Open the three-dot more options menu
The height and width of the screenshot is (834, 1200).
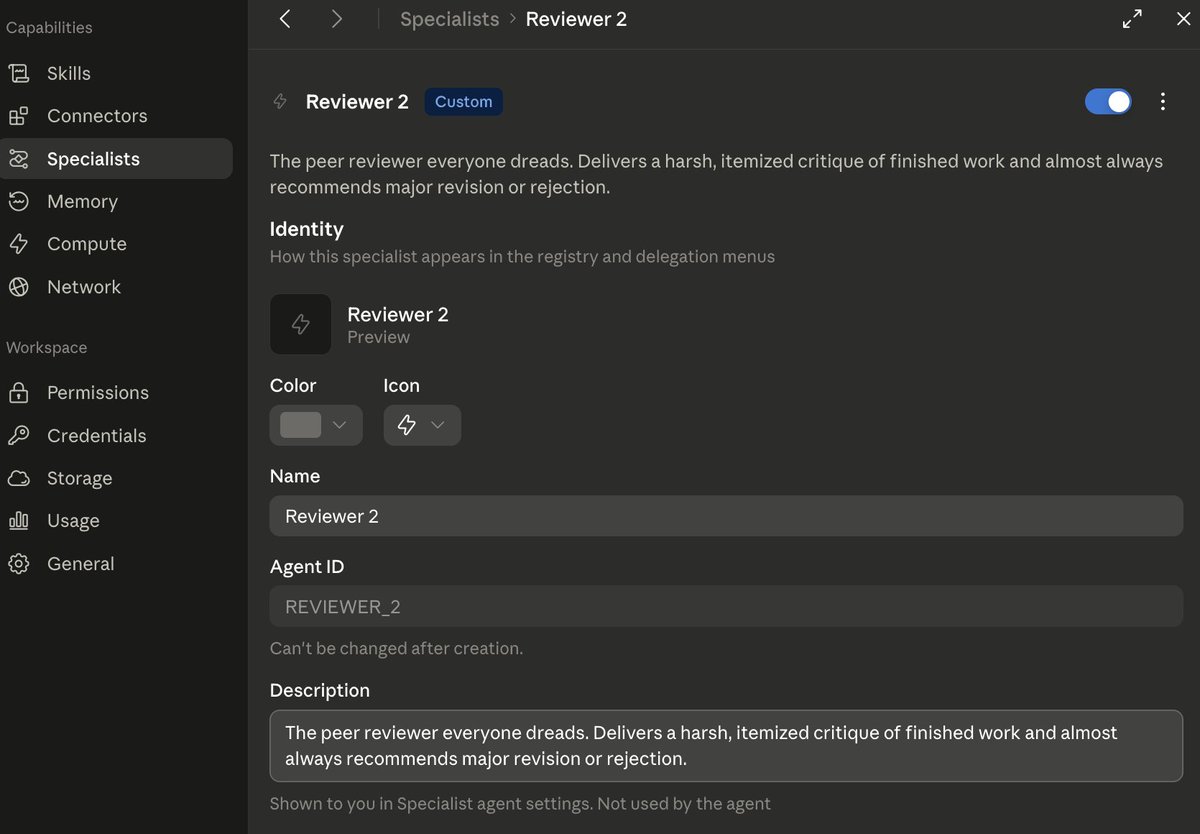click(1162, 102)
